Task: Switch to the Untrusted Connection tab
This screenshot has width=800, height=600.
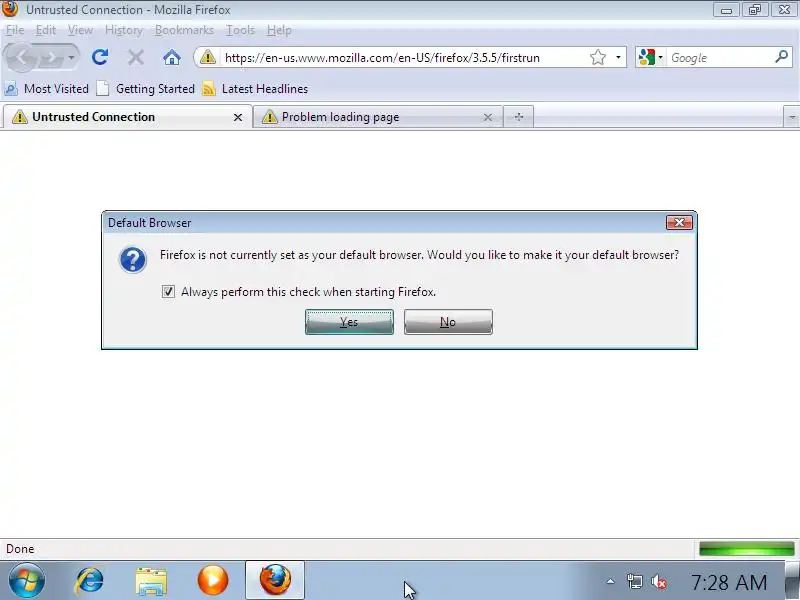Action: pos(127,117)
